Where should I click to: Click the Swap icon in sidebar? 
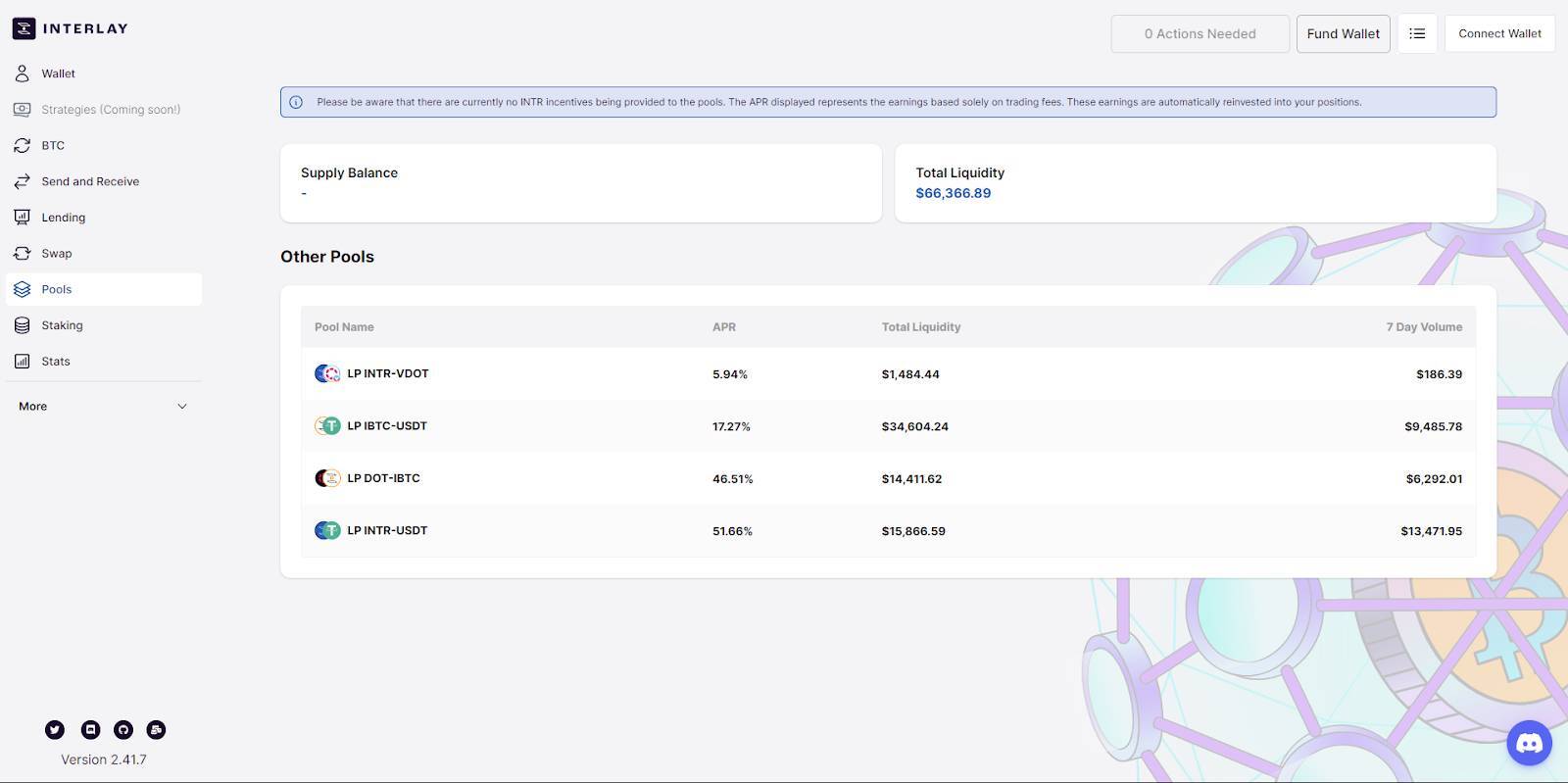22,253
